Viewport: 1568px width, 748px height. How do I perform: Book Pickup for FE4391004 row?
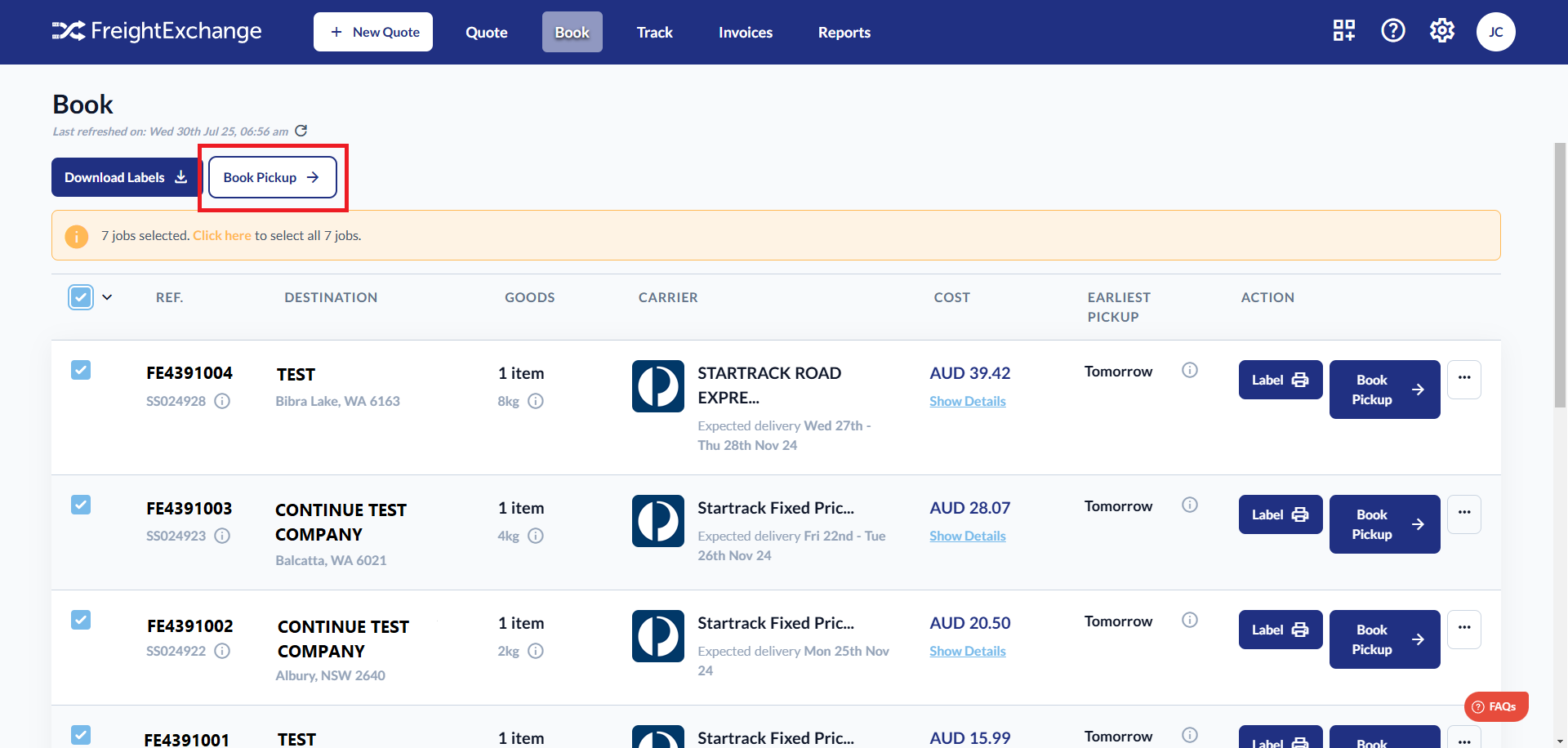tap(1385, 390)
